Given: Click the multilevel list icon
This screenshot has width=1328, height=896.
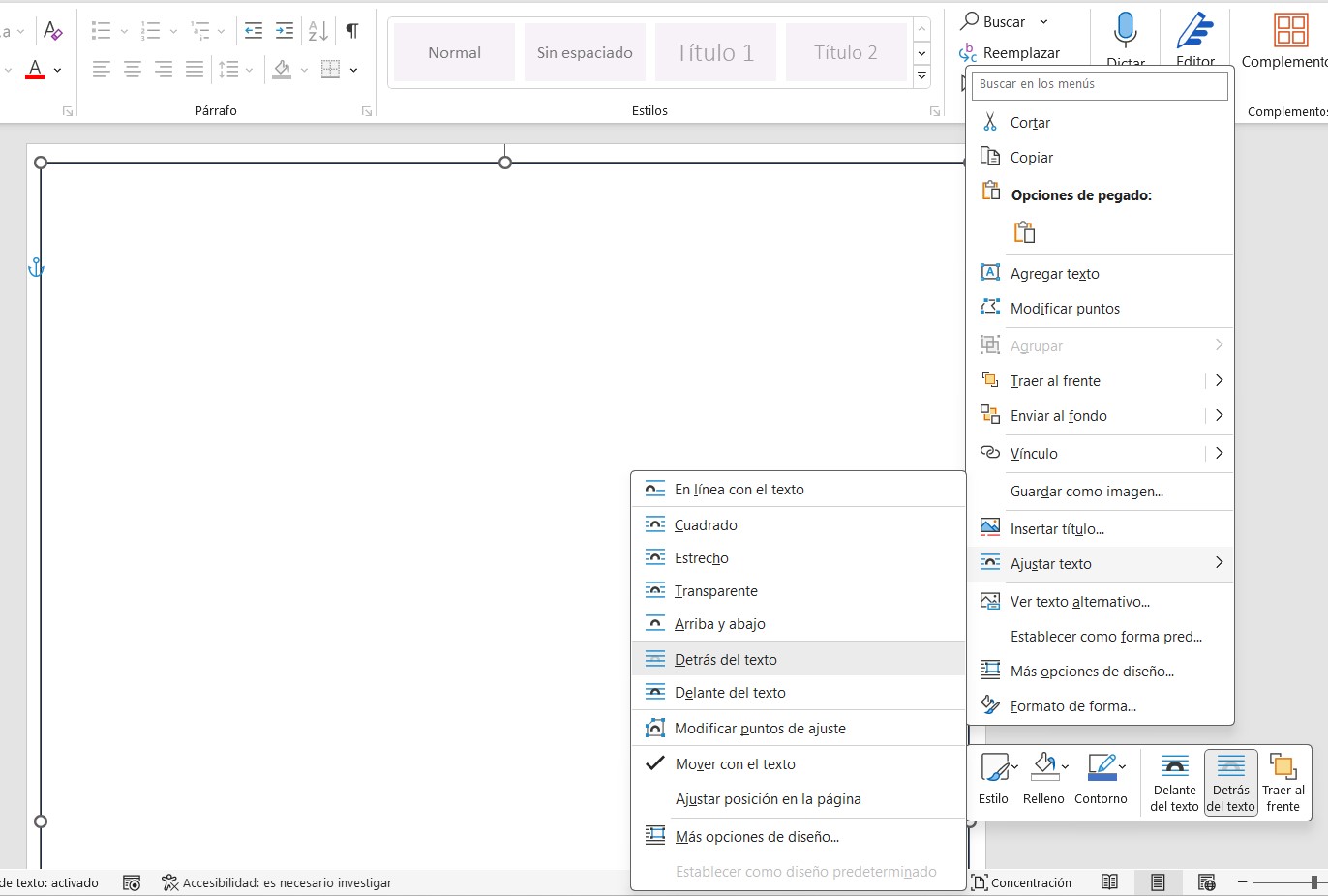Looking at the screenshot, I should [x=200, y=31].
